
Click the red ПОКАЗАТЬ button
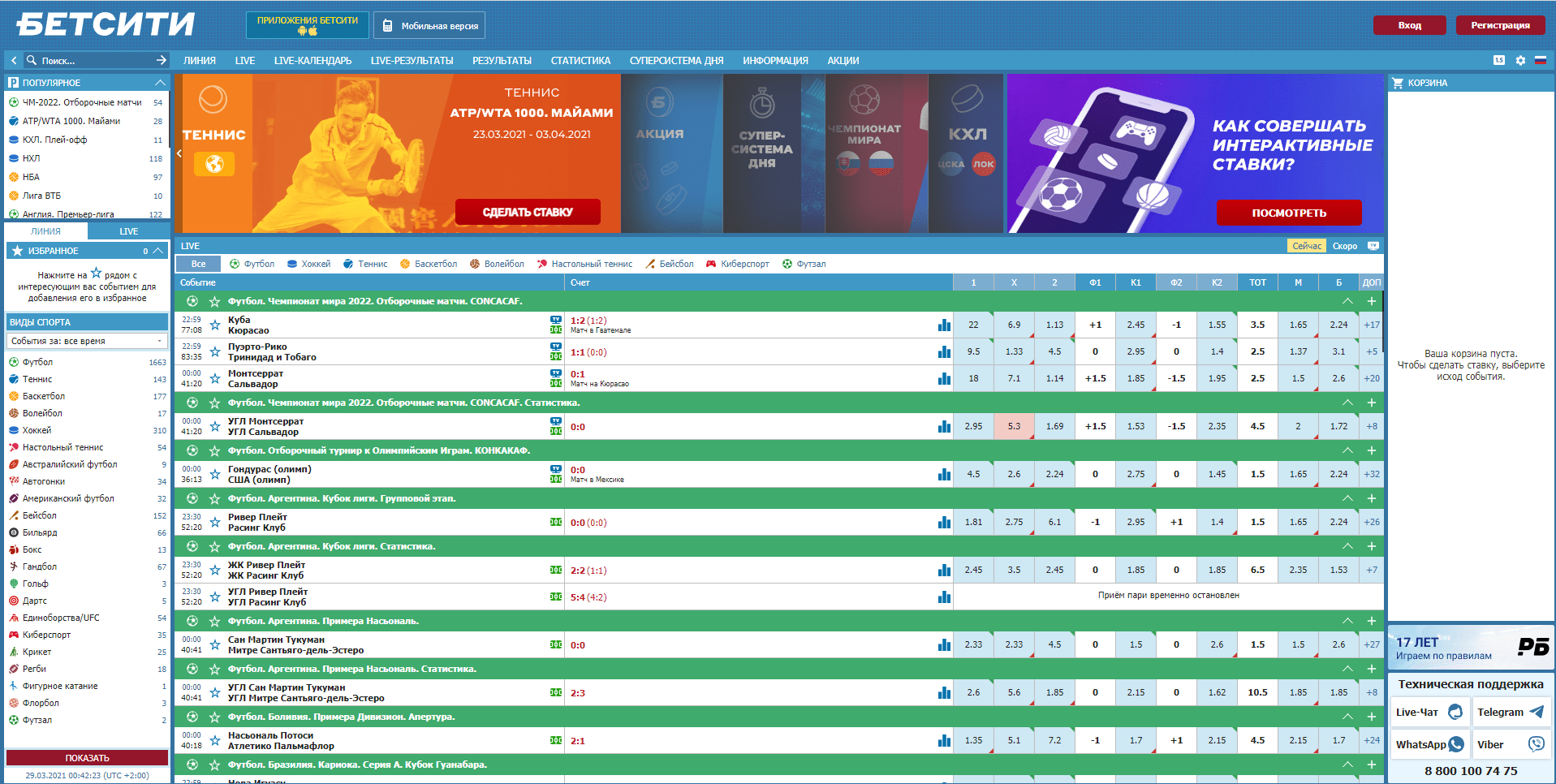87,758
